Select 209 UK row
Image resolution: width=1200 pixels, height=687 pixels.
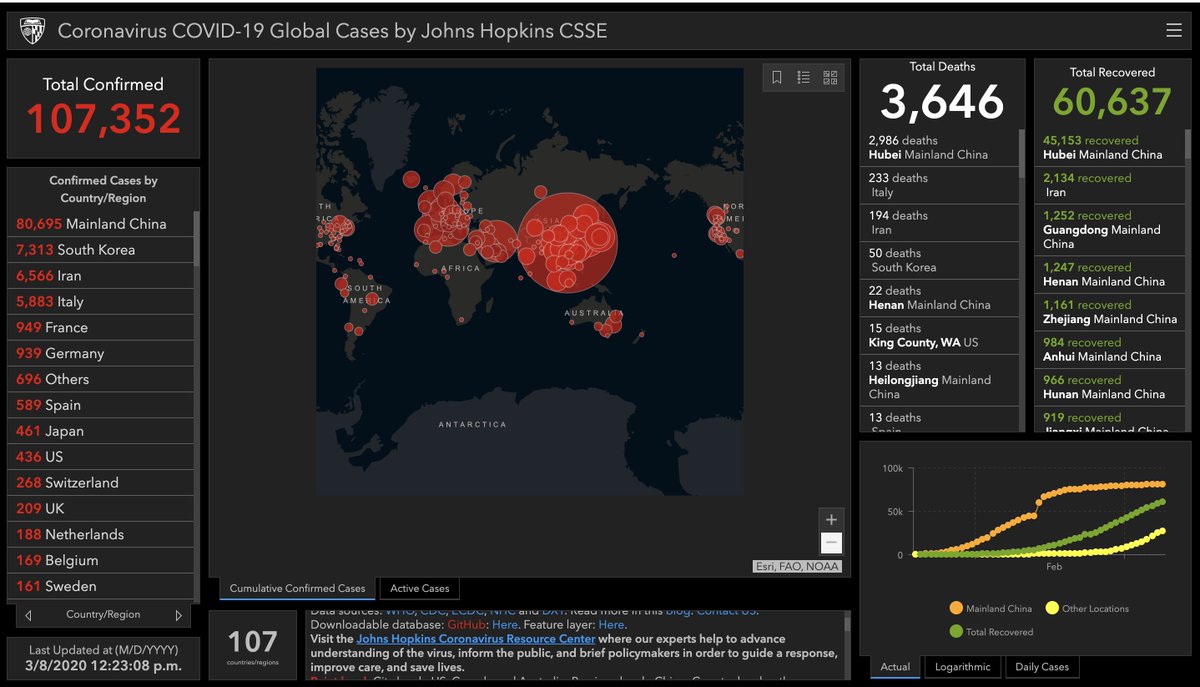tap(101, 509)
